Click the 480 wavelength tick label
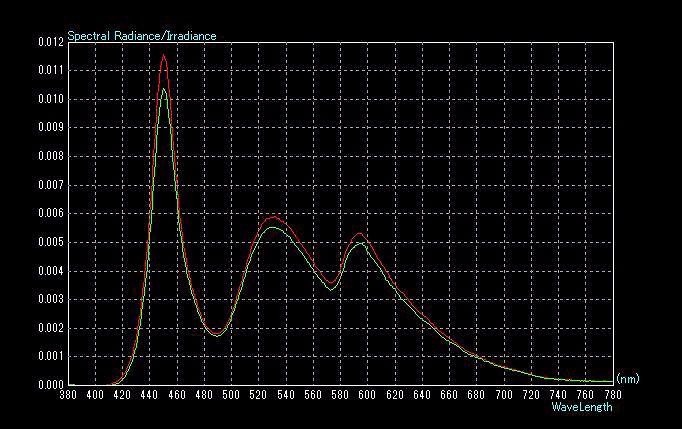Viewport: 682px width, 429px height. point(204,395)
